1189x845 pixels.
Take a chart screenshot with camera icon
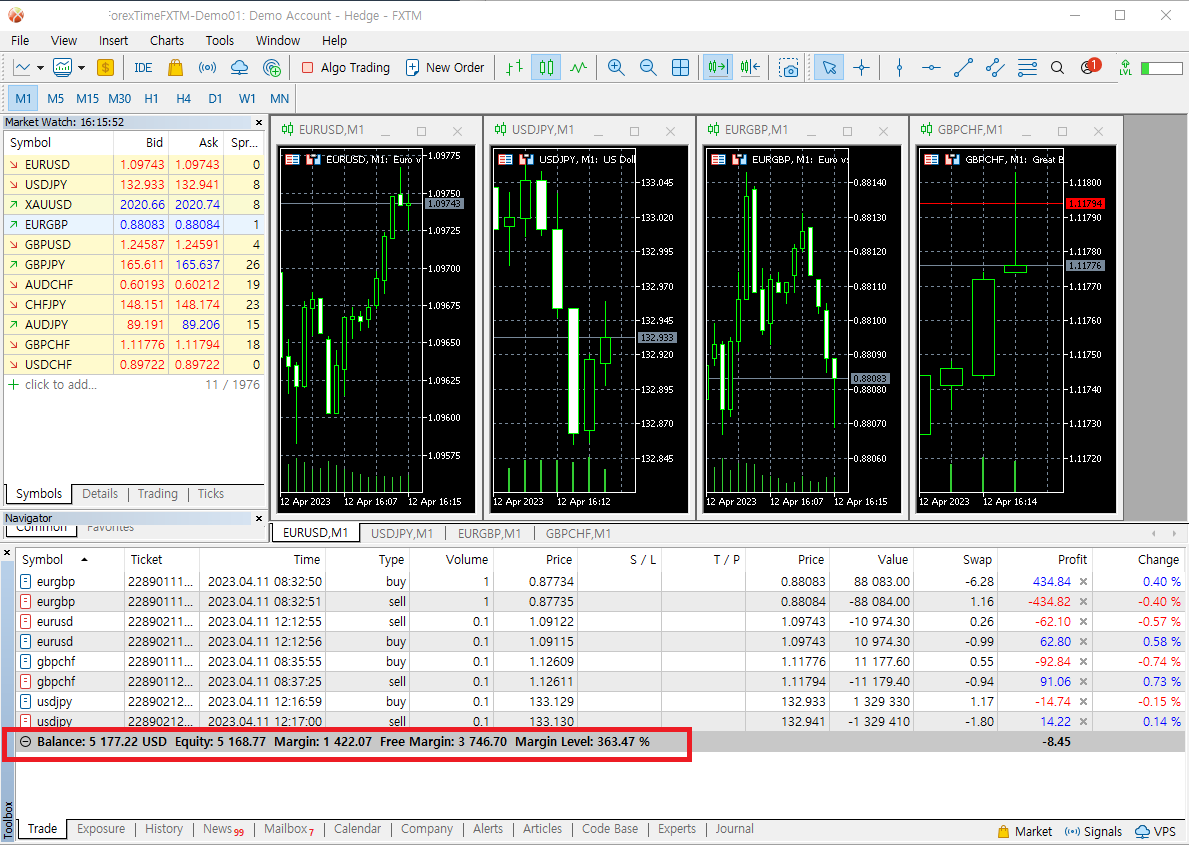pos(789,68)
